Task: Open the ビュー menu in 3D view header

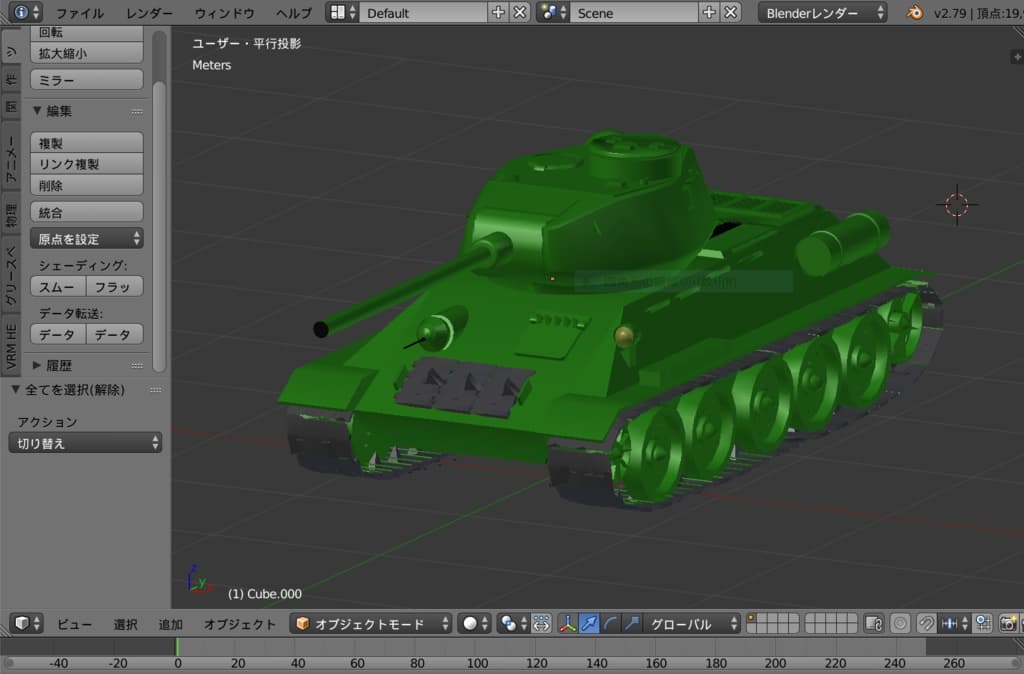Action: pyautogui.click(x=74, y=624)
